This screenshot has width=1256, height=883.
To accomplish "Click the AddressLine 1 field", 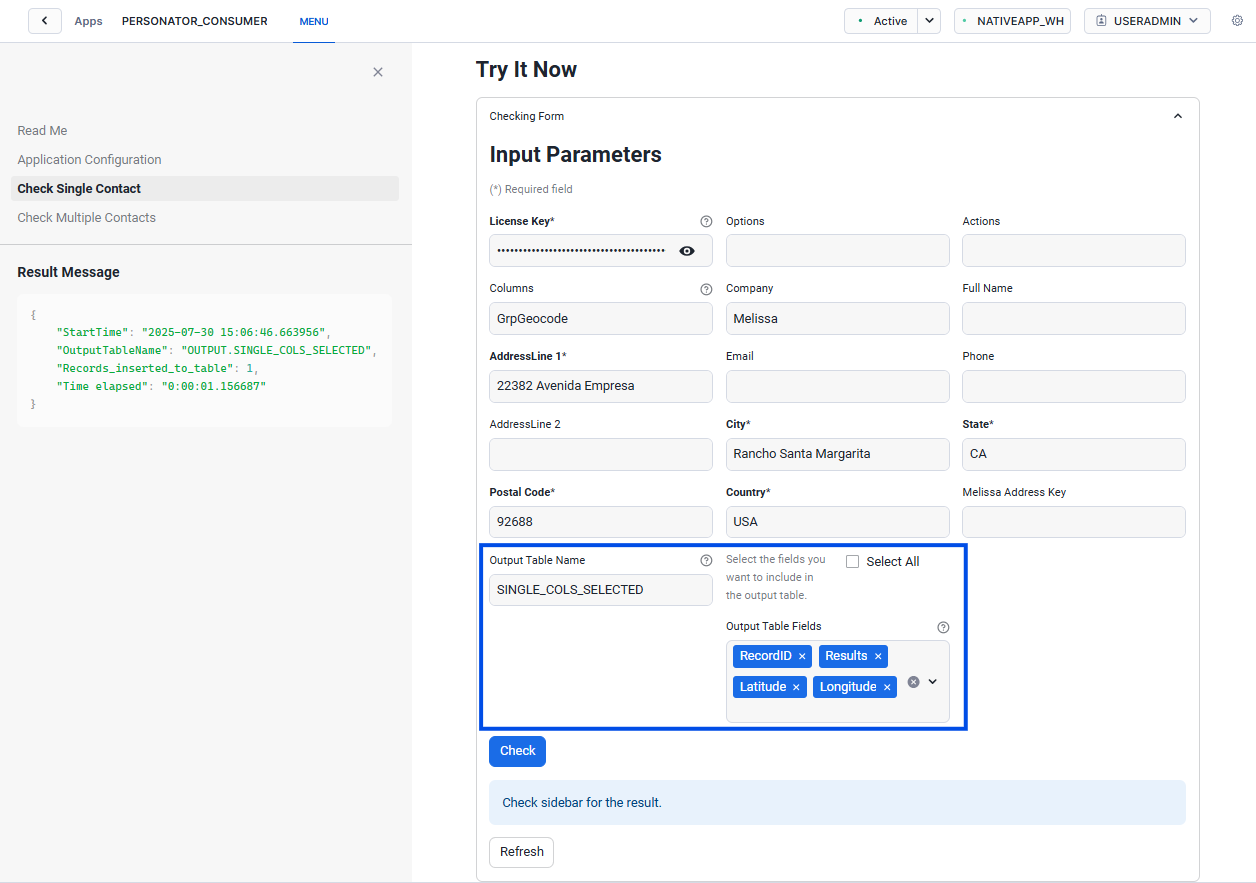I will coord(601,387).
